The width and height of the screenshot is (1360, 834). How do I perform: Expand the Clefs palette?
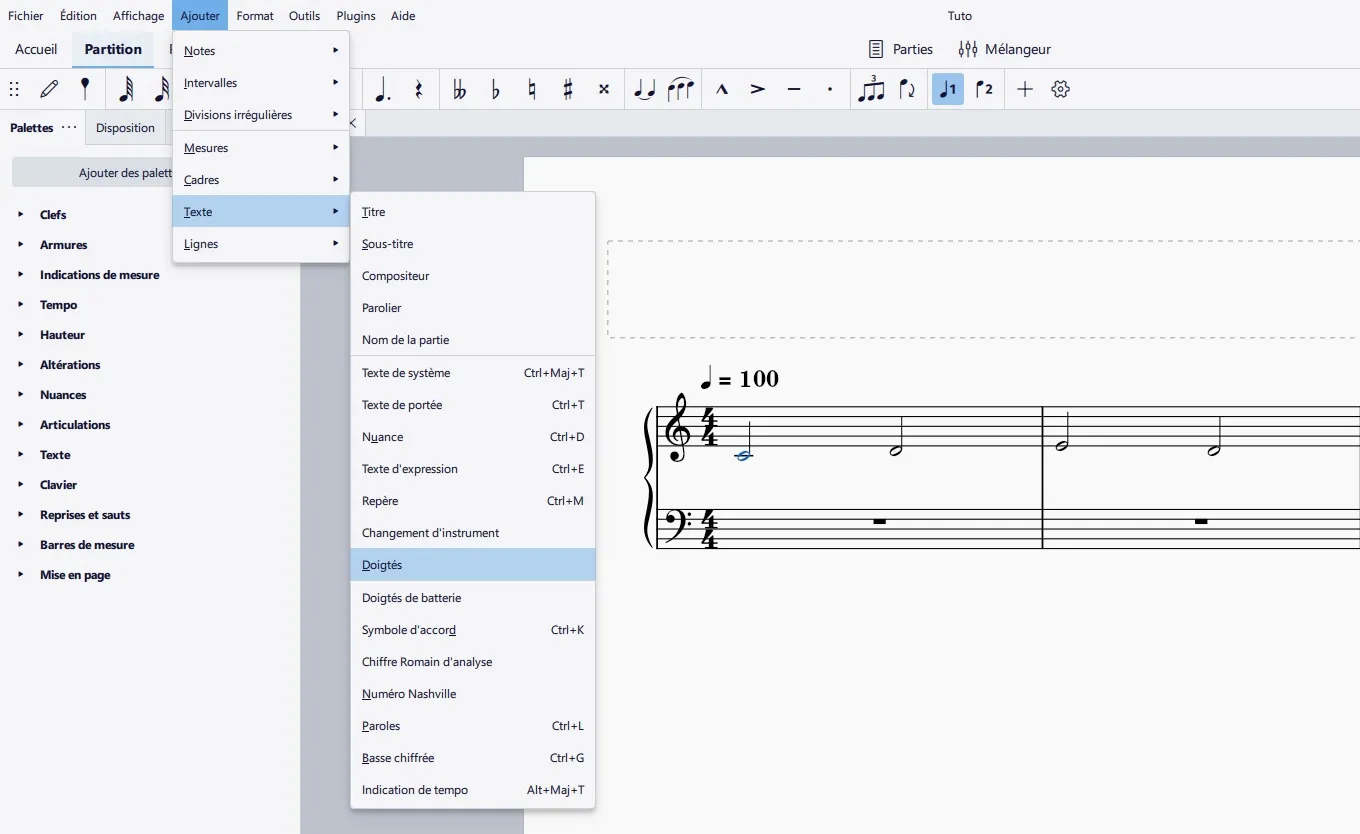pyautogui.click(x=53, y=215)
